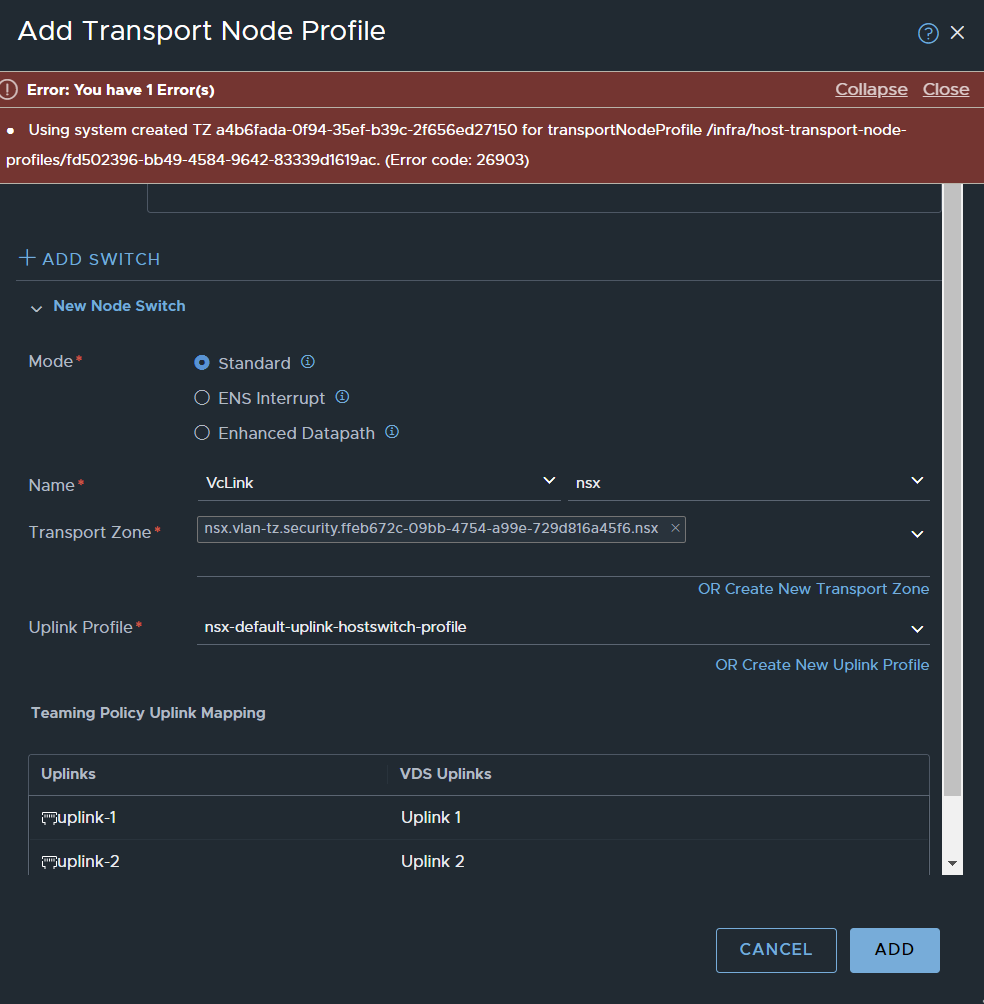Show info for Enhanced Datapath mode

tap(392, 432)
